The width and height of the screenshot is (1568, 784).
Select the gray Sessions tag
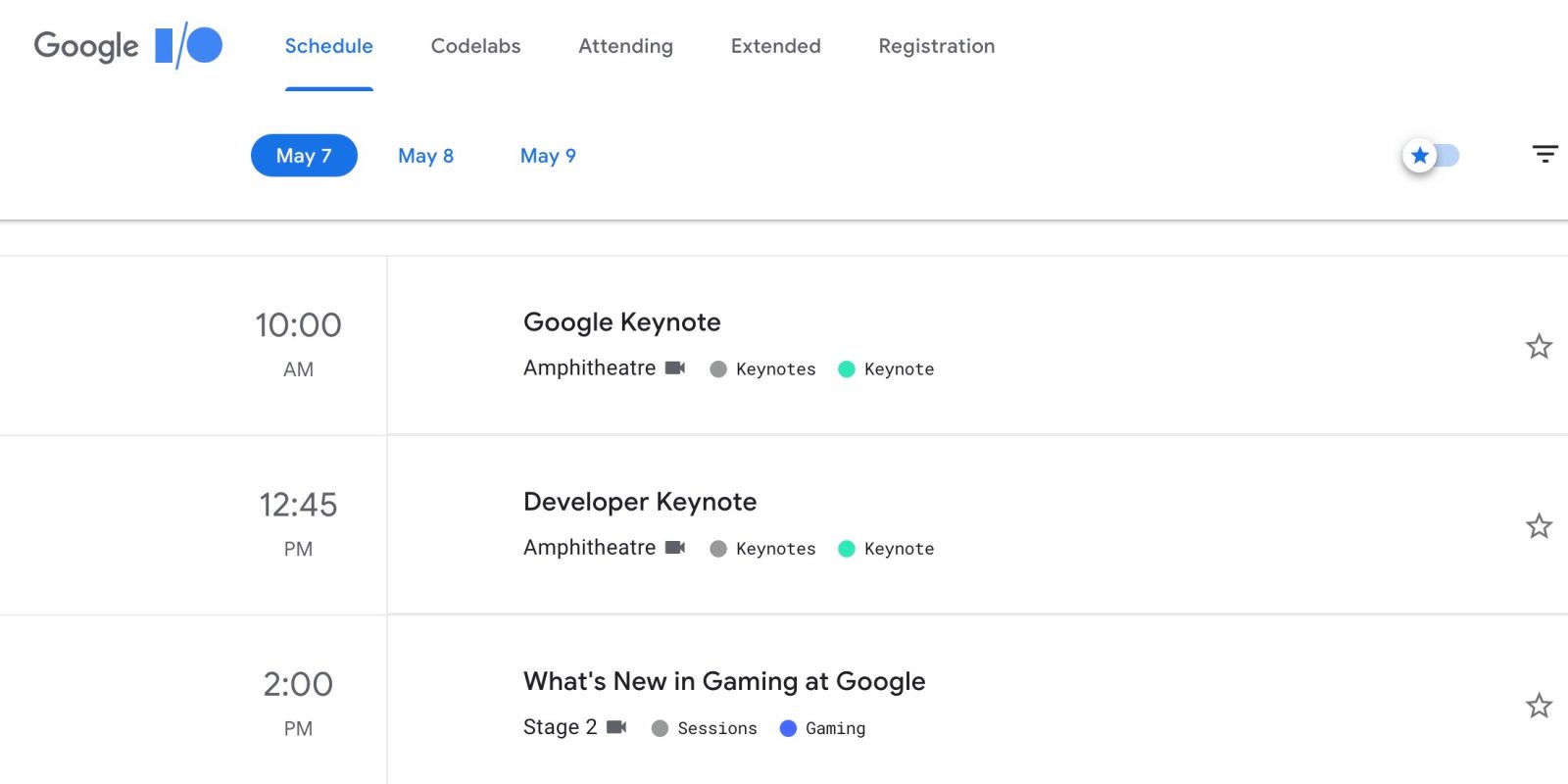click(x=704, y=728)
